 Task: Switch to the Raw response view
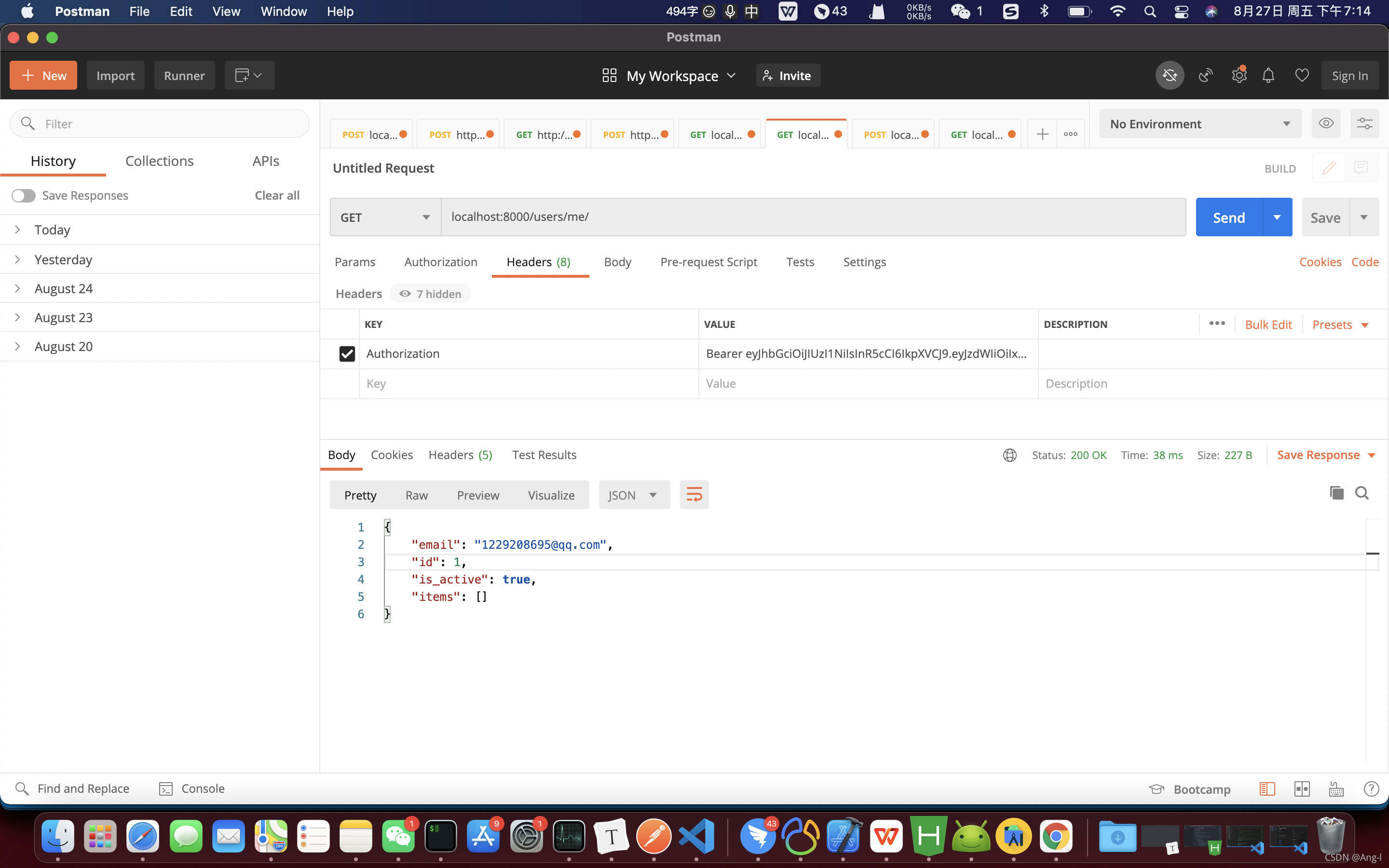(x=416, y=495)
